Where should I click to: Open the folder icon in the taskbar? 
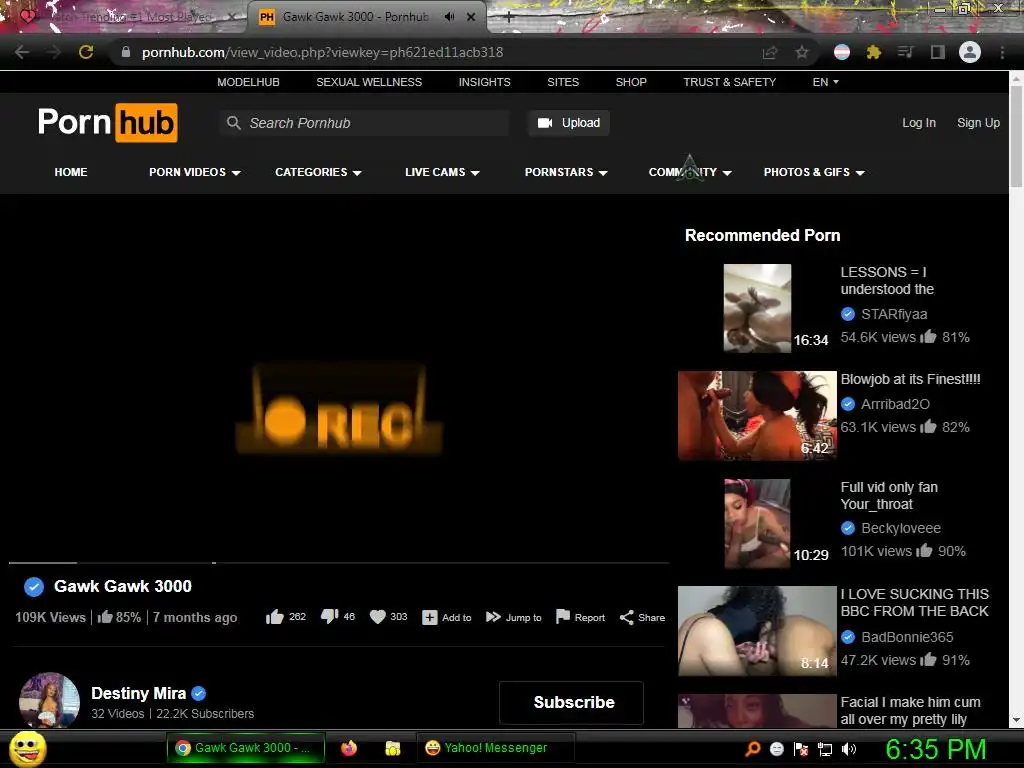392,748
